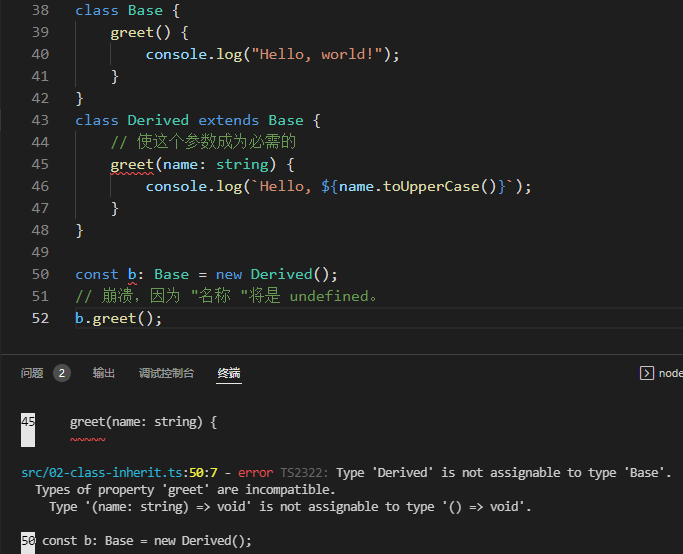Click the Derived class name on line 43
Image resolution: width=683 pixels, height=554 pixels.
point(158,120)
